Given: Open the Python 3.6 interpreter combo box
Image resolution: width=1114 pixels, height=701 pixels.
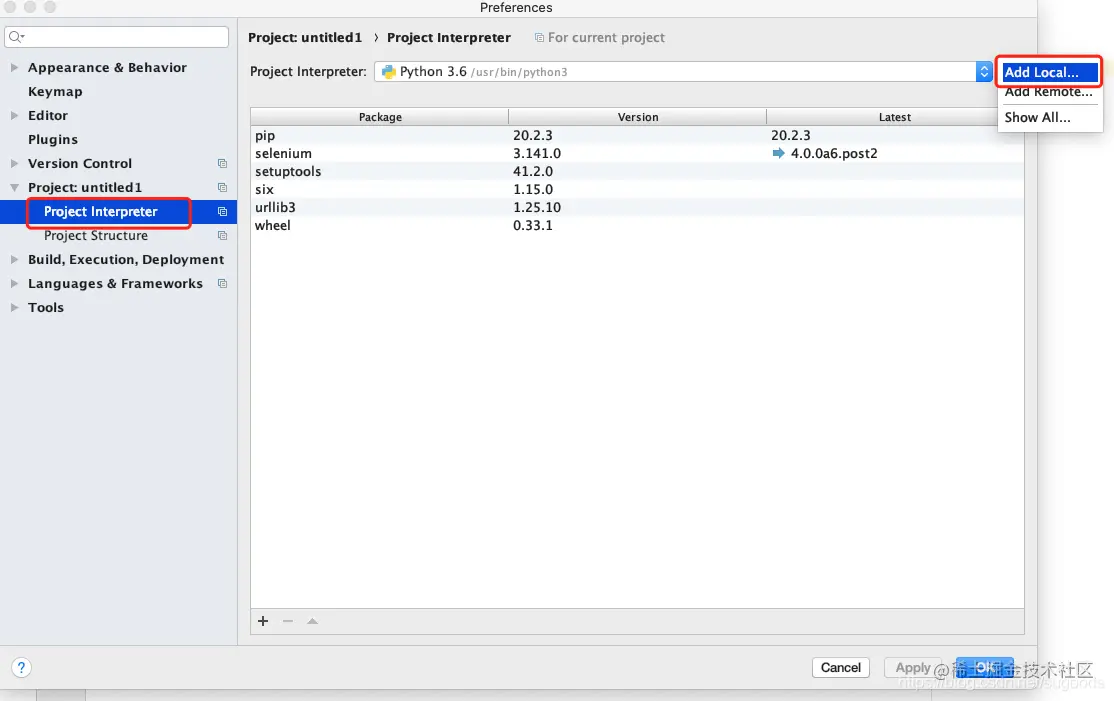Looking at the screenshot, I should [x=683, y=72].
